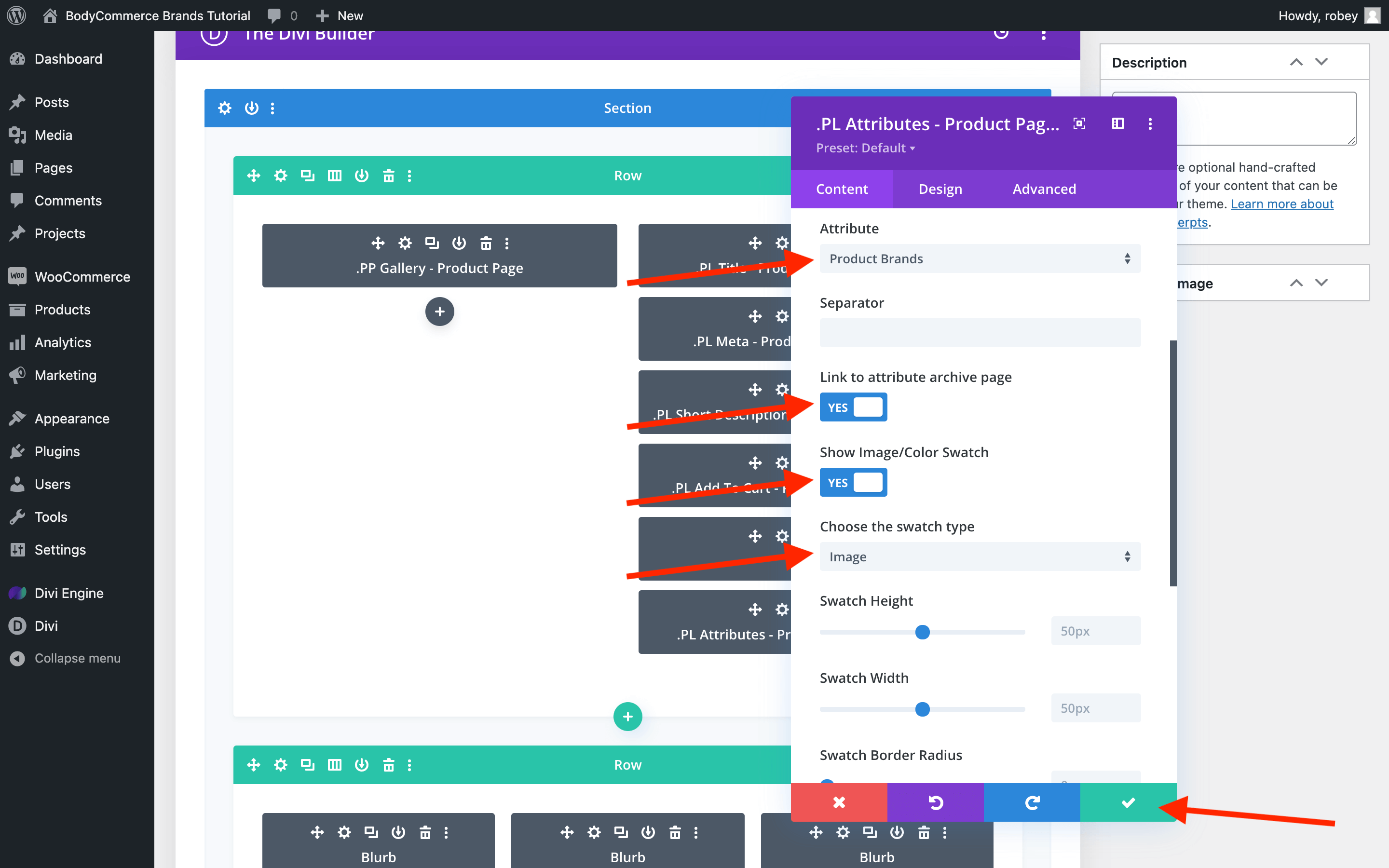Screen dimensions: 1389x868
Task: Open settings gear of .PL Meta module
Action: tap(782, 316)
